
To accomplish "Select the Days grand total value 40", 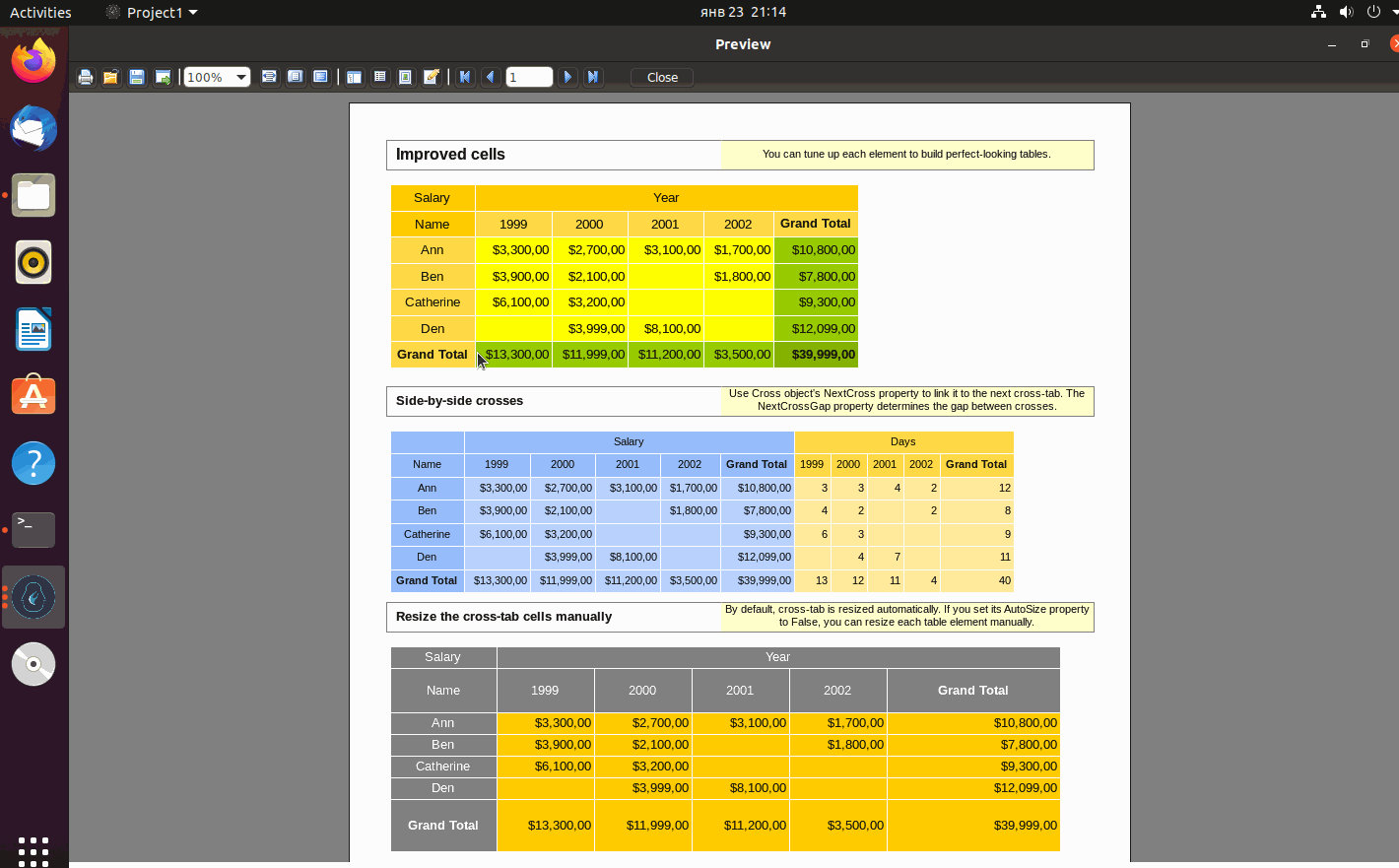I will pyautogui.click(x=976, y=581).
